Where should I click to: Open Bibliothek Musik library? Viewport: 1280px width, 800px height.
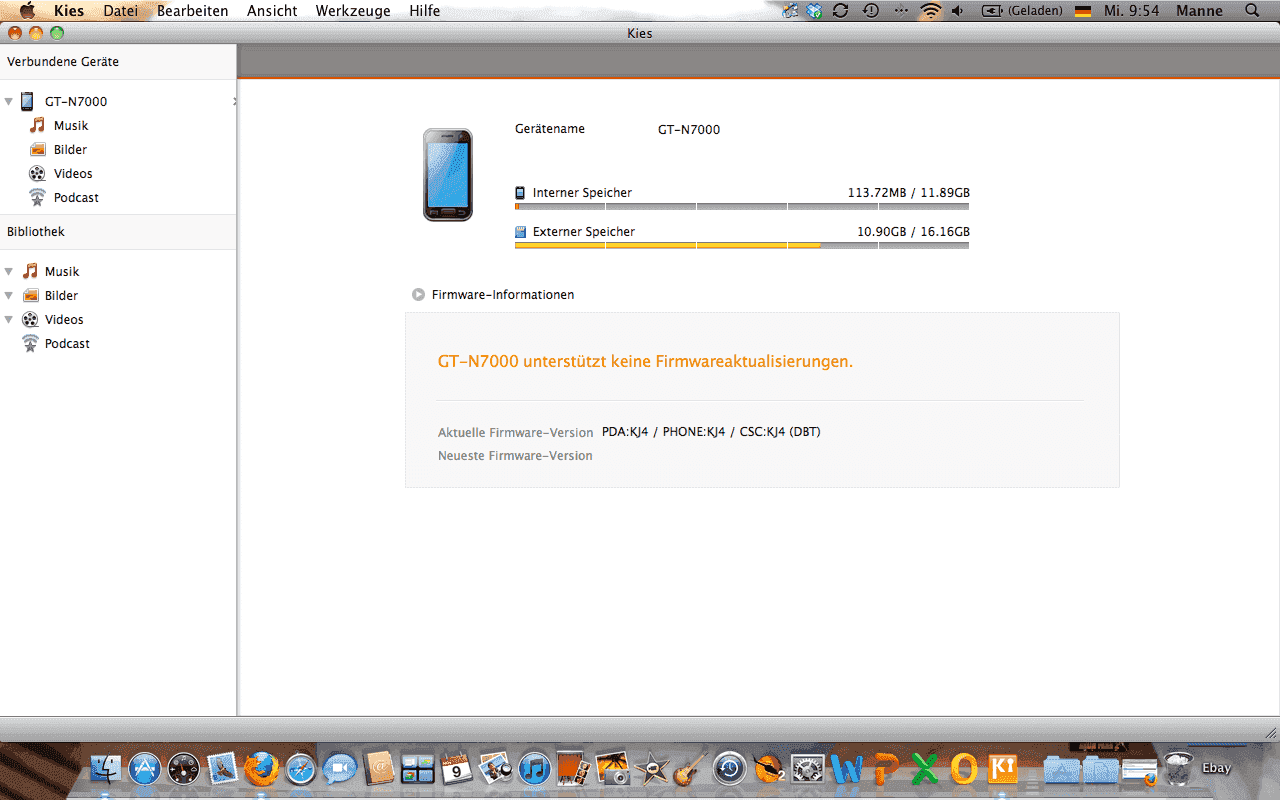62,271
